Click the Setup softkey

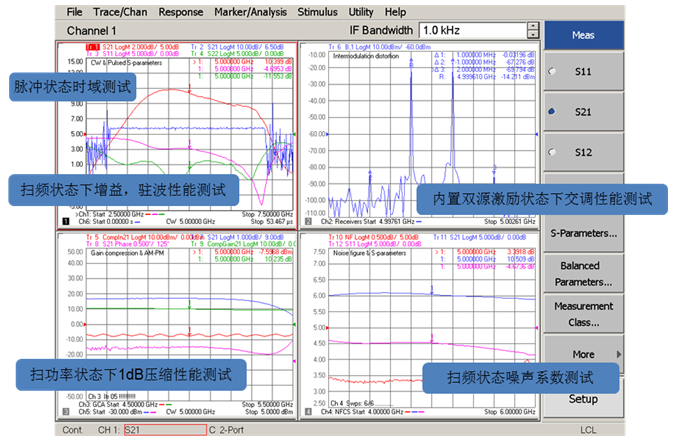[x=584, y=399]
